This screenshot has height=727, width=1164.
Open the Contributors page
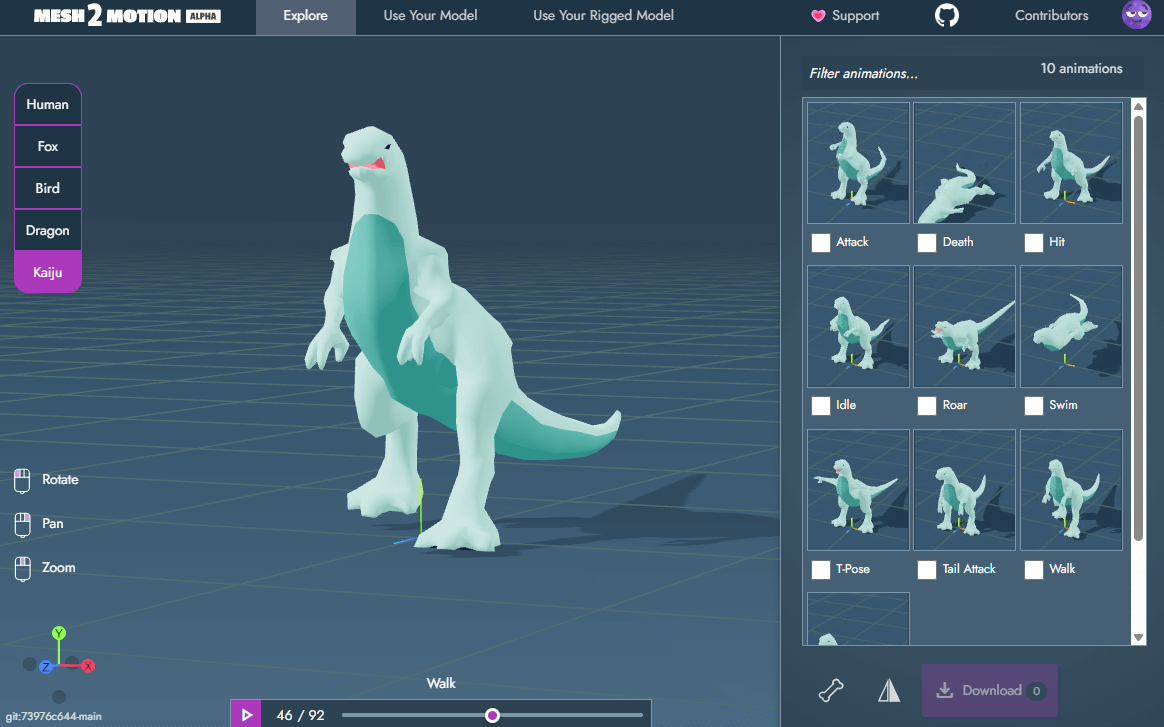(x=1051, y=16)
